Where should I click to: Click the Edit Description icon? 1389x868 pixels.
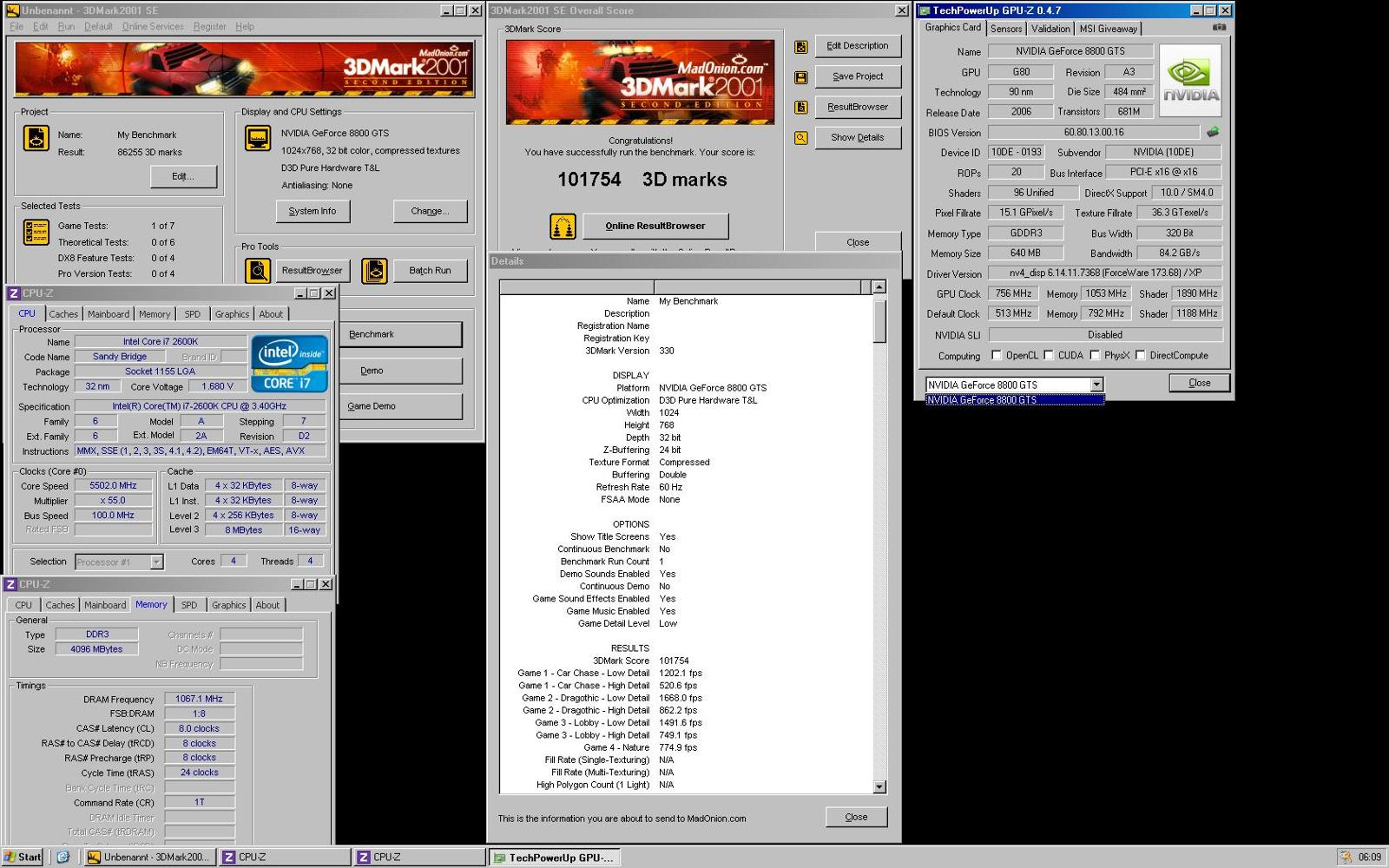[x=801, y=47]
